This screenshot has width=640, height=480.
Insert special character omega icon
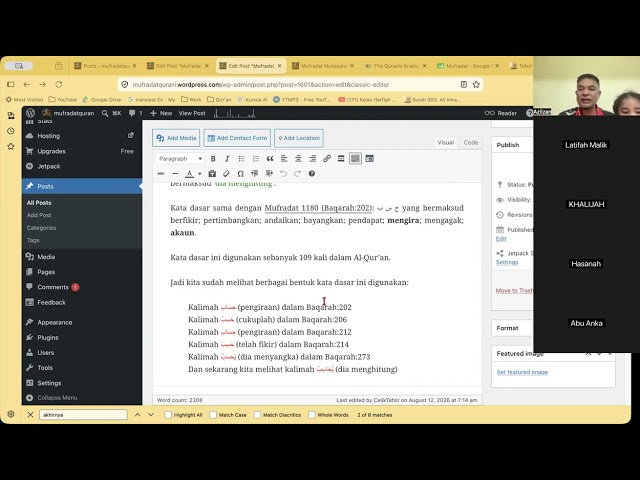(240, 173)
